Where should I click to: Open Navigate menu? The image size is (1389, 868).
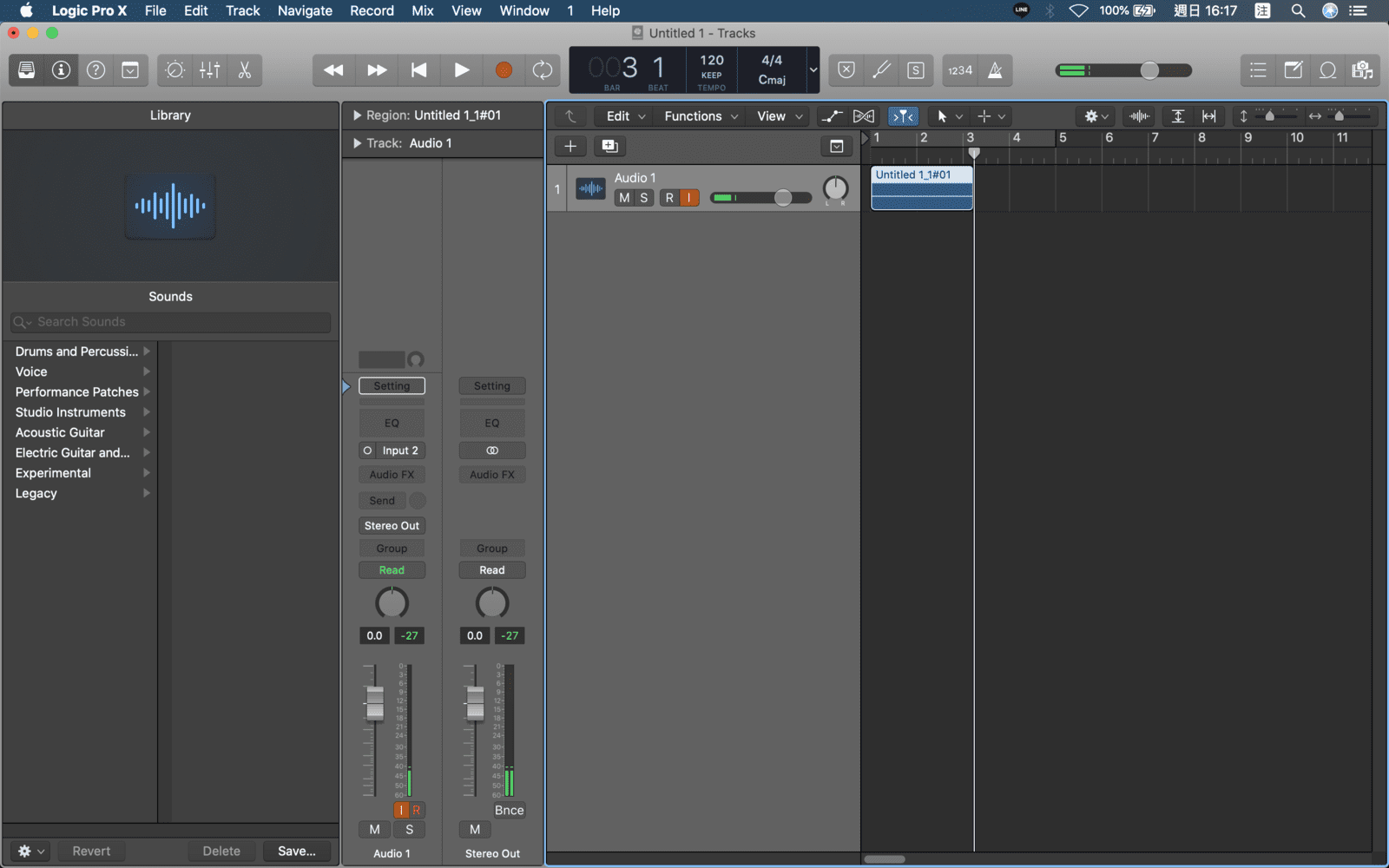pos(305,10)
